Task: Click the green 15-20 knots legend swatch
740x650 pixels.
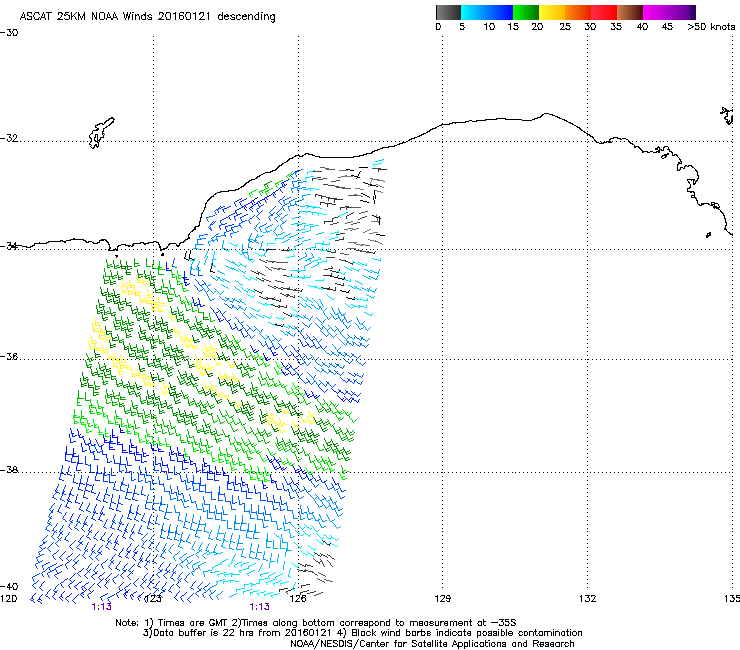Action: click(526, 12)
